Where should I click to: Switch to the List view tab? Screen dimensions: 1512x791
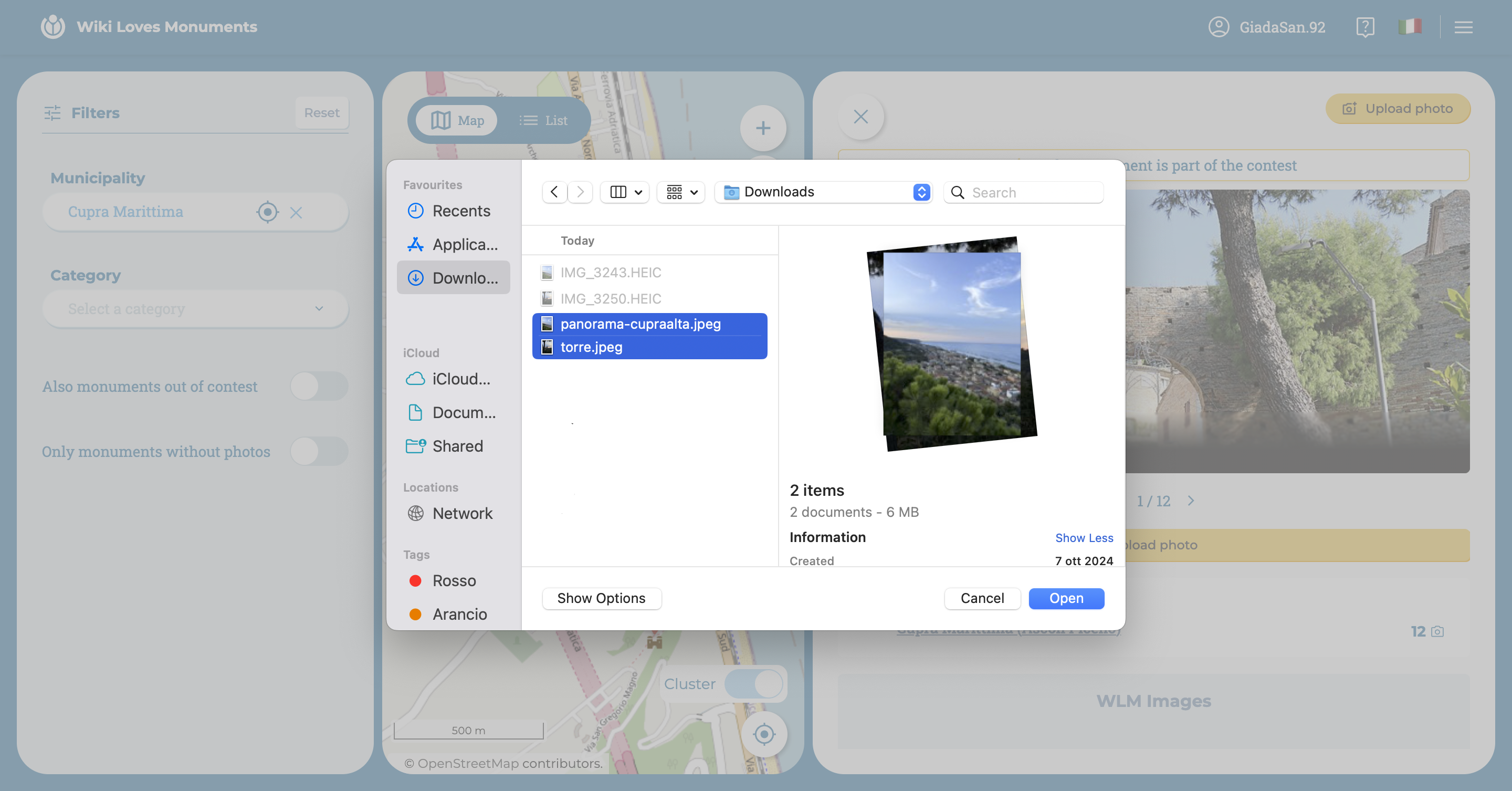(x=543, y=120)
